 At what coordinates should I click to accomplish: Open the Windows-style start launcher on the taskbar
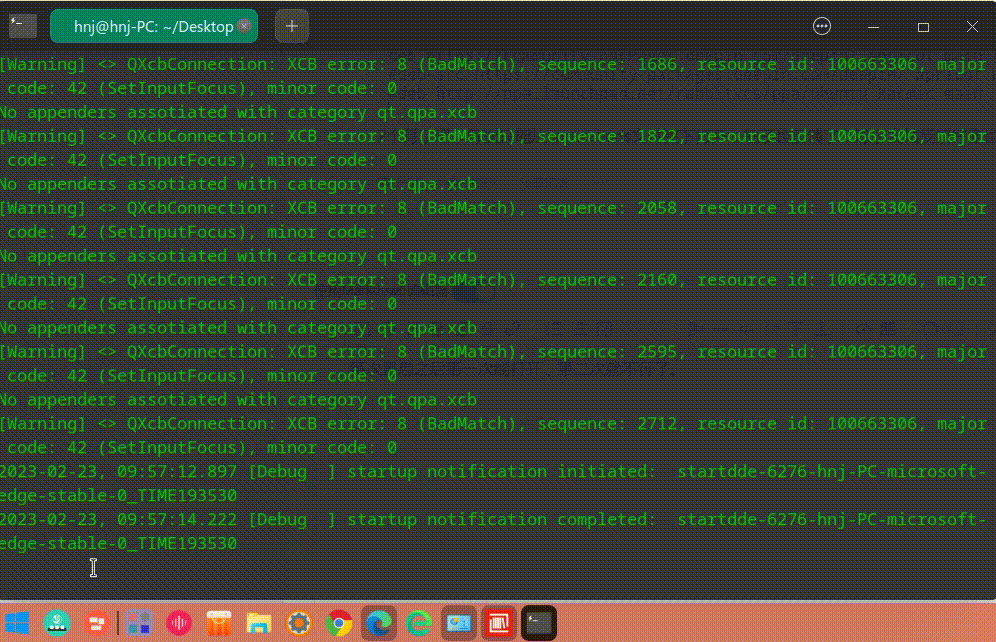17,623
